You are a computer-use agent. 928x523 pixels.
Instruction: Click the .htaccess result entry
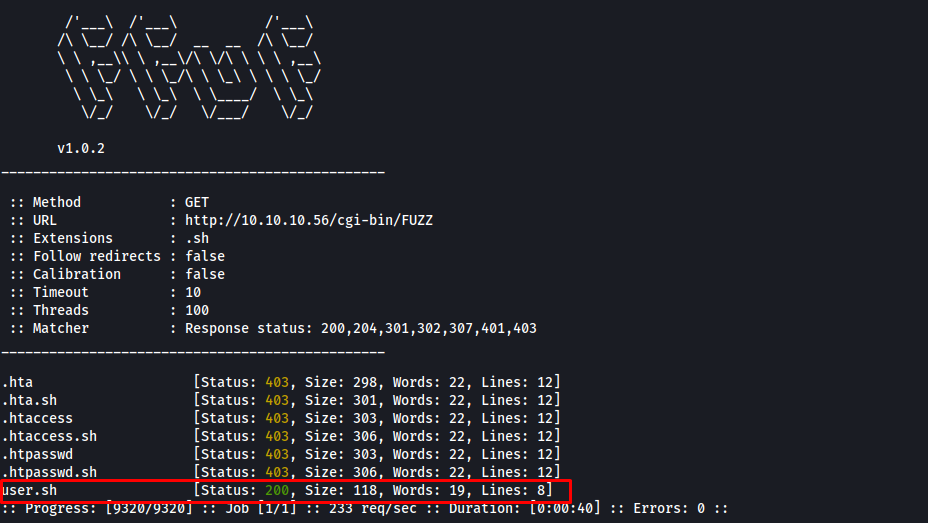click(x=37, y=418)
